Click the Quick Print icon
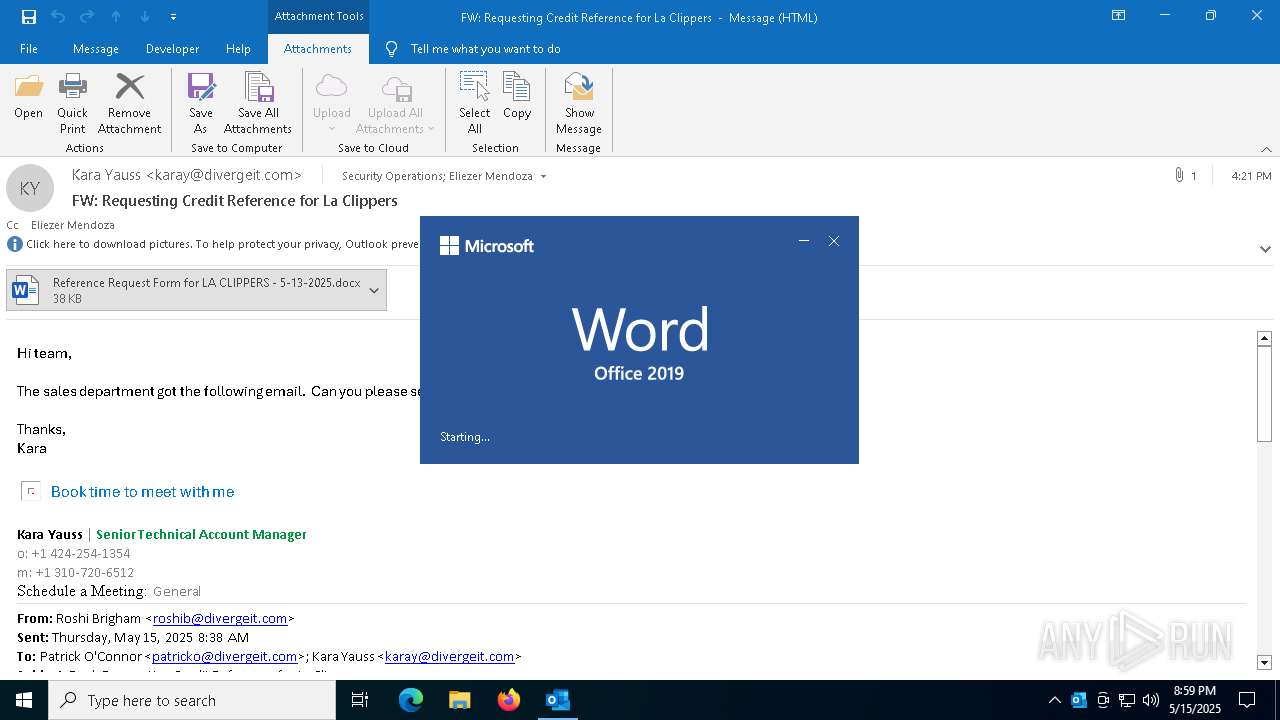Screen dimensions: 1280x720 [x=72, y=104]
